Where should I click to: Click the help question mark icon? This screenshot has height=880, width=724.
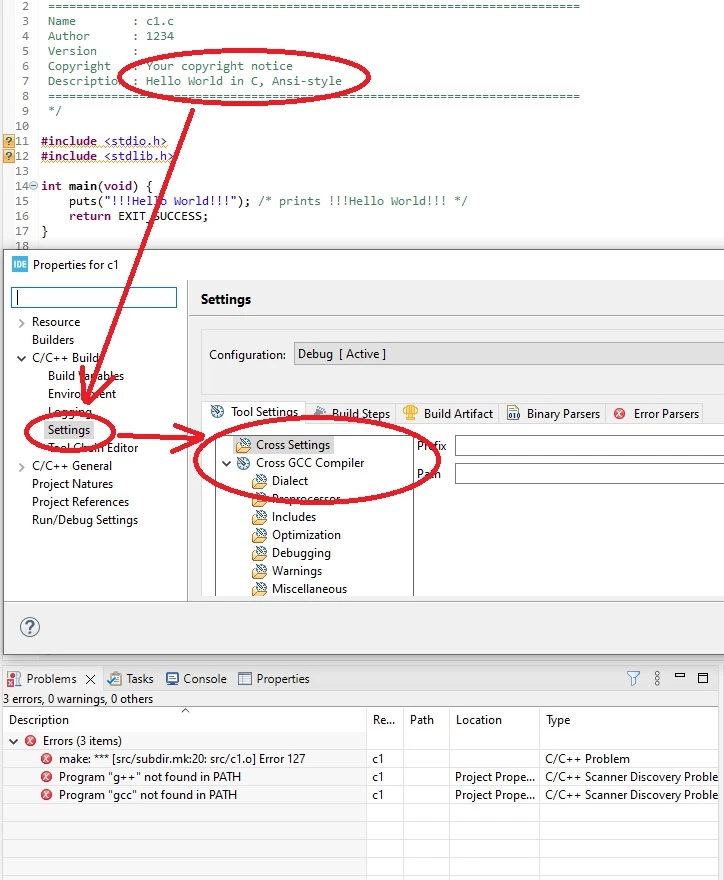tap(30, 627)
